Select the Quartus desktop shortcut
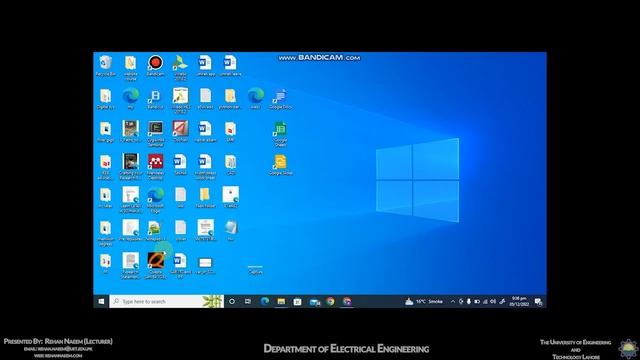This screenshot has height=360, width=640. (x=156, y=265)
